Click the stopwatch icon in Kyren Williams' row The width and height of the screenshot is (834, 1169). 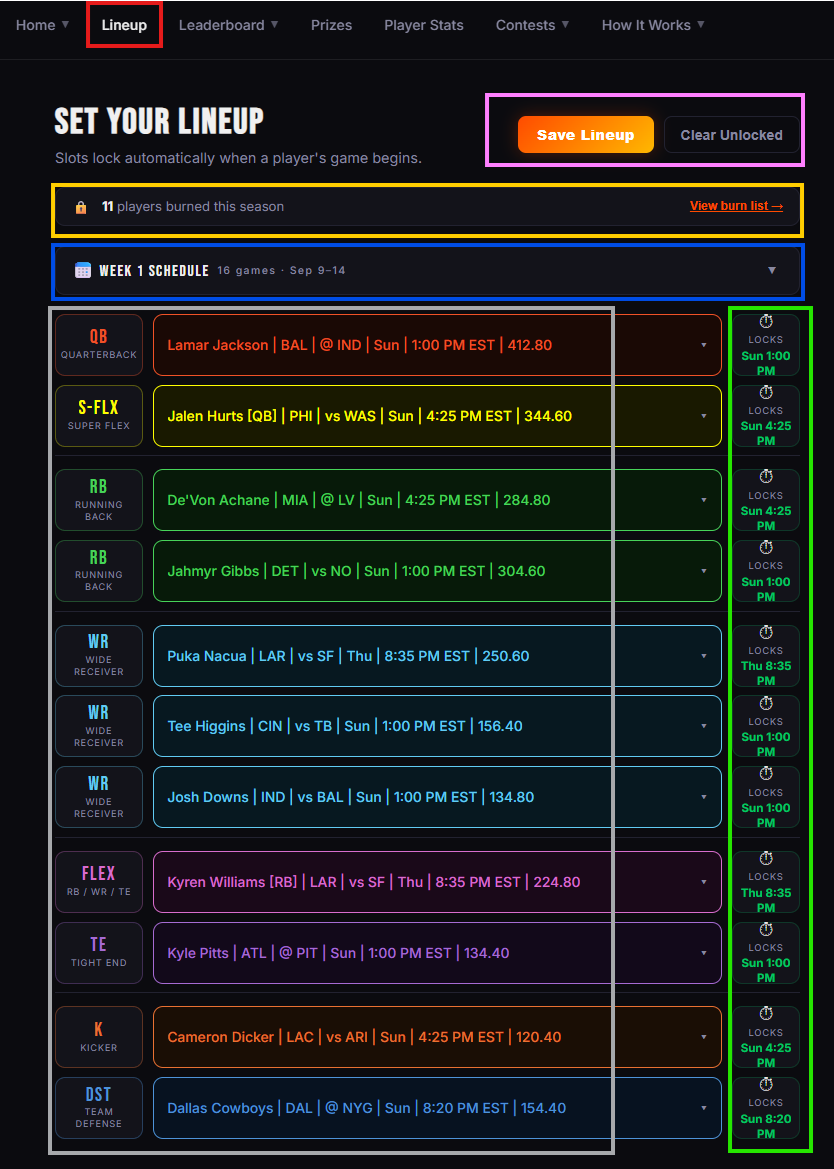[765, 858]
